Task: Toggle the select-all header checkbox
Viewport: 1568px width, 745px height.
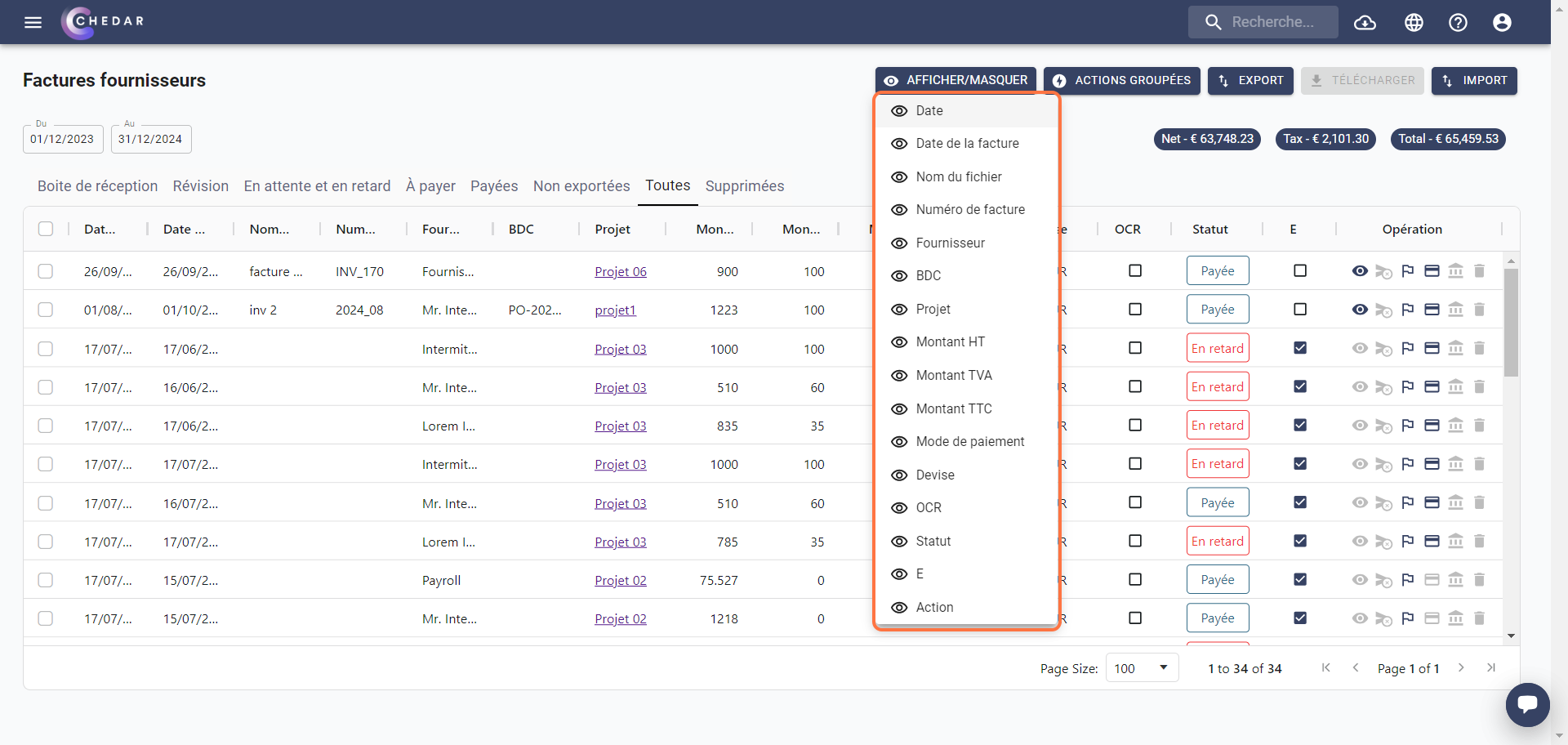Action: pyautogui.click(x=46, y=229)
